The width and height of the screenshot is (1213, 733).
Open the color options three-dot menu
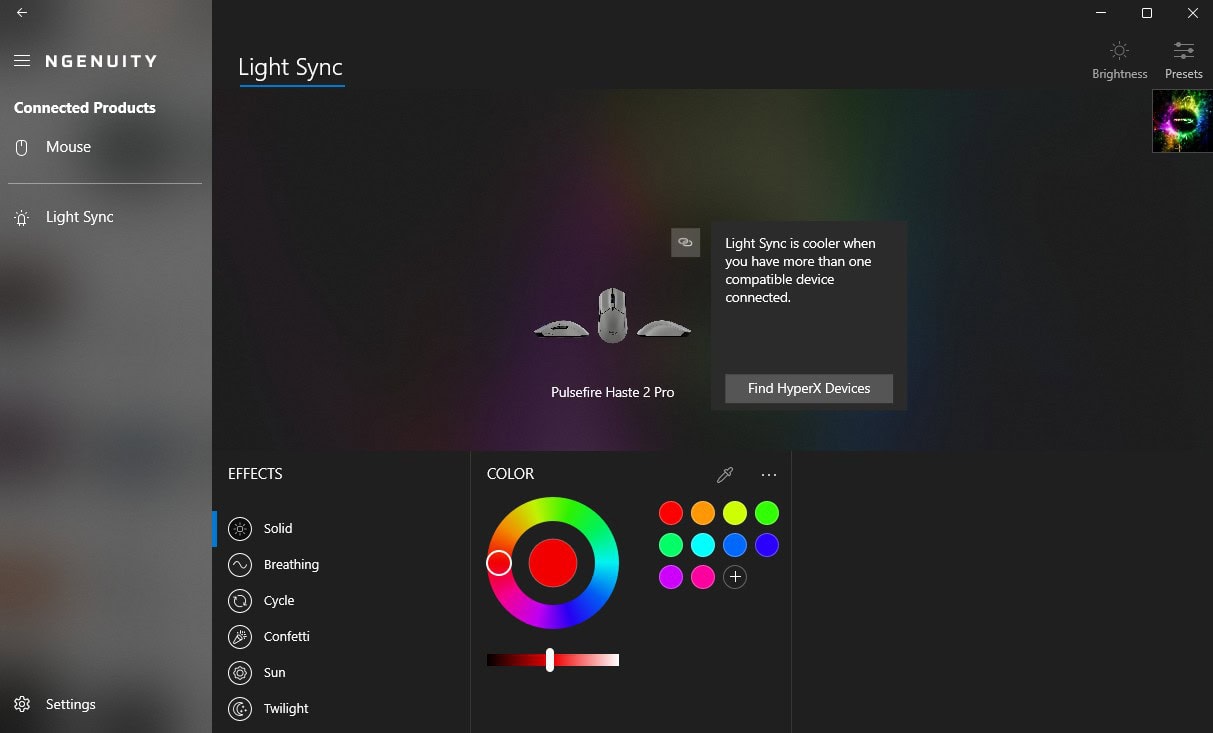(768, 475)
